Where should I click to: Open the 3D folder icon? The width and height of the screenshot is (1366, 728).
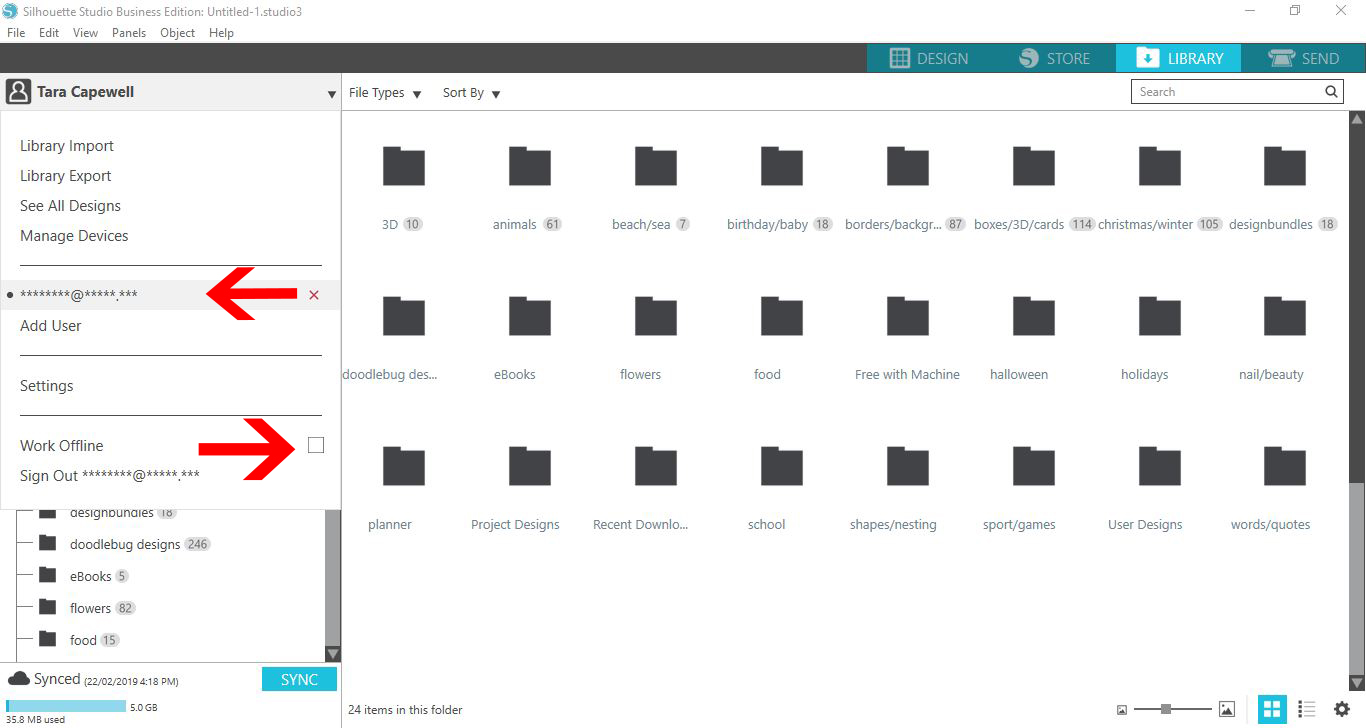point(404,166)
